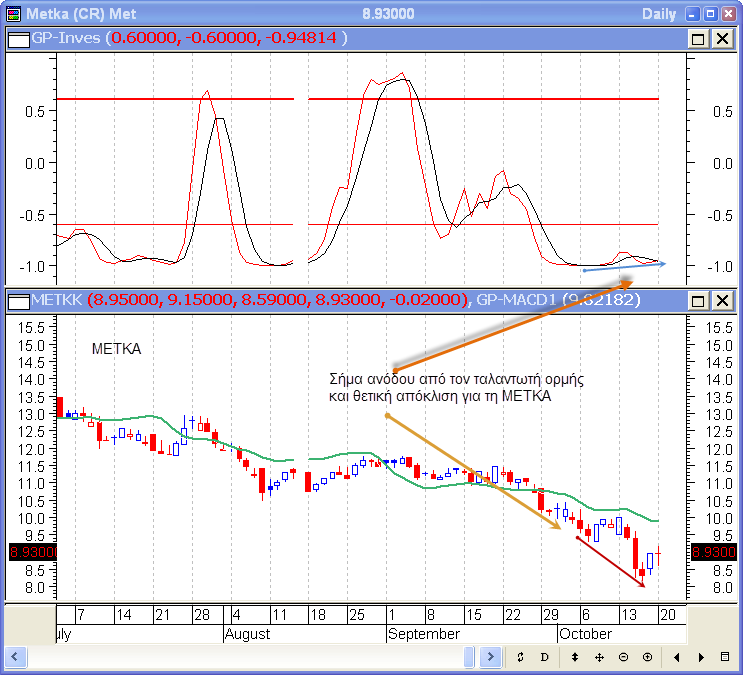
Task: Click the left-pointing triangle in bottom toolbar
Action: (x=677, y=657)
